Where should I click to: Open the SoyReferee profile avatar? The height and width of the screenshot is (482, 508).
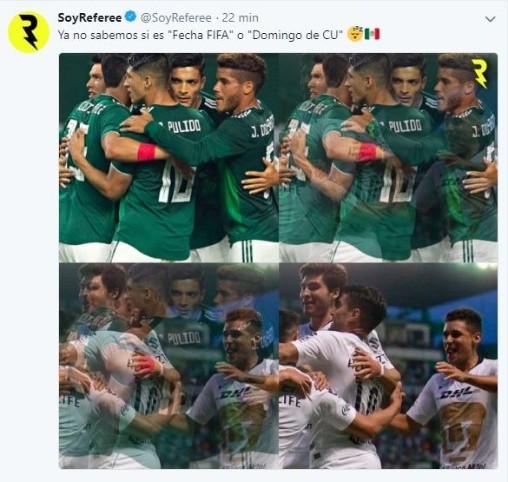pos(28,32)
